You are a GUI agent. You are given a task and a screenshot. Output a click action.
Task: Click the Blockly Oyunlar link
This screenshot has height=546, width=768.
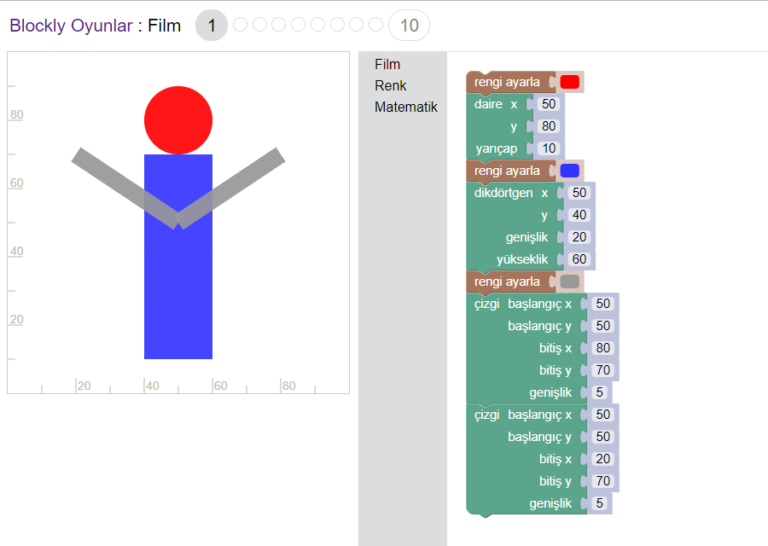[70, 26]
